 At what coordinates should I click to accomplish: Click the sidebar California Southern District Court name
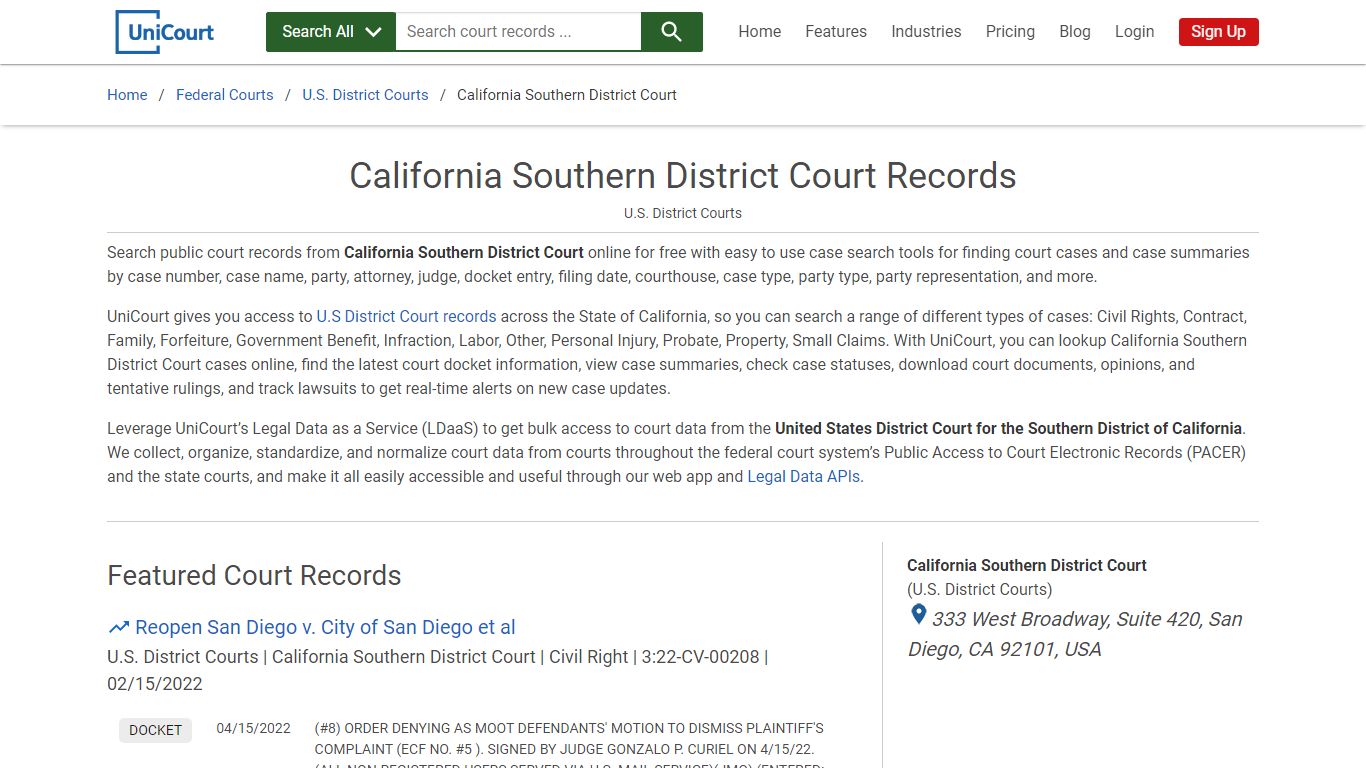[1027, 565]
